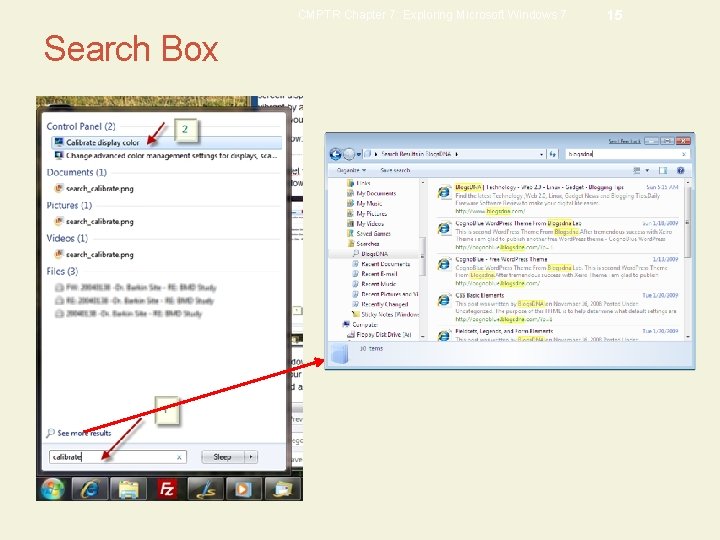
Task: Open Windows Explorer folder taskbar icon
Action: pyautogui.click(x=129, y=489)
